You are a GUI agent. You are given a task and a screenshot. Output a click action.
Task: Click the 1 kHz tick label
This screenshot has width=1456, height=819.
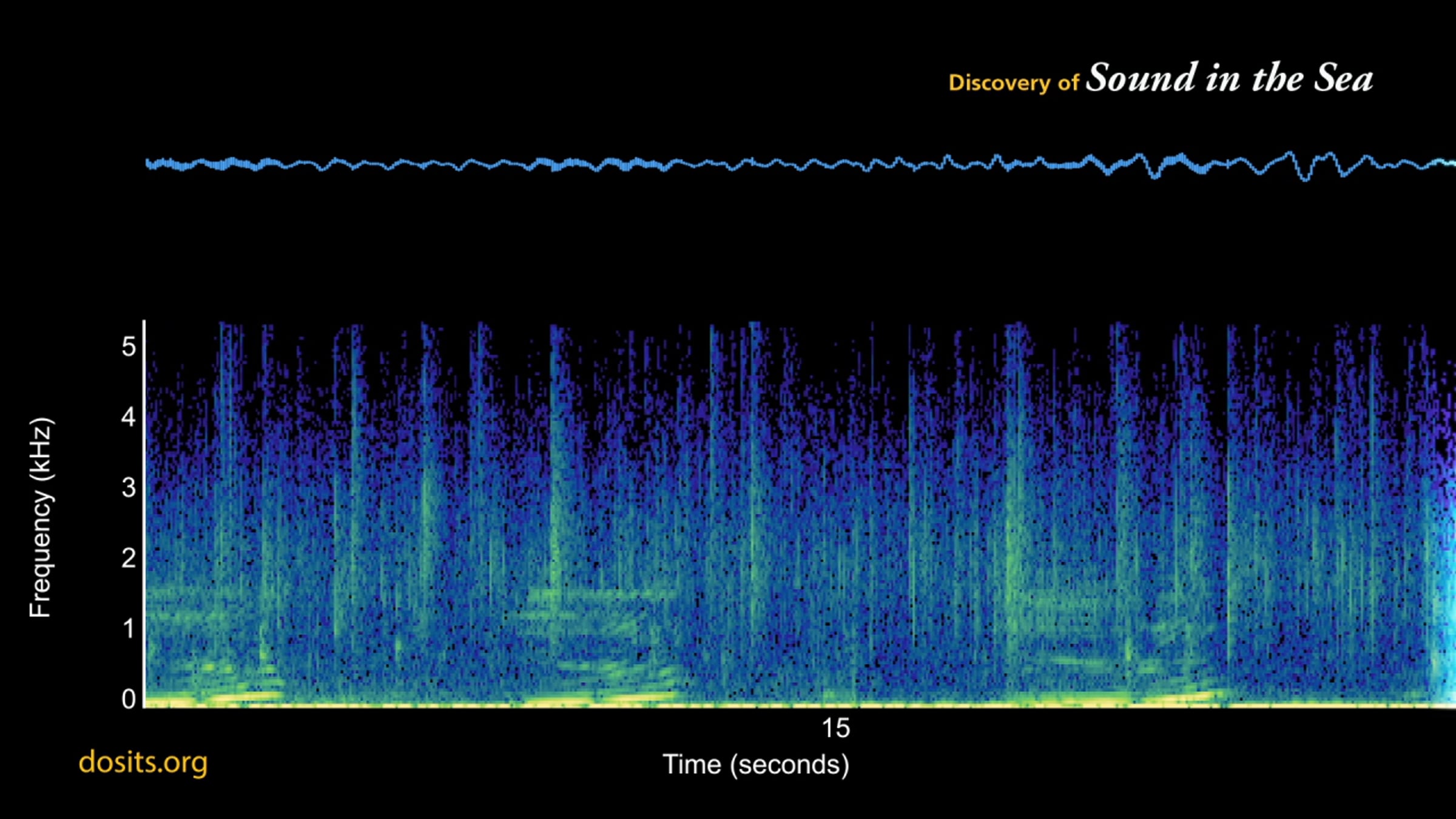pos(129,629)
